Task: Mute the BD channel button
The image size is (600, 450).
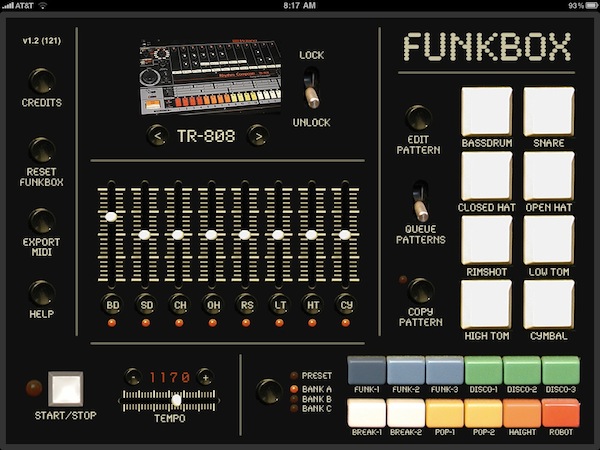Action: coord(112,305)
